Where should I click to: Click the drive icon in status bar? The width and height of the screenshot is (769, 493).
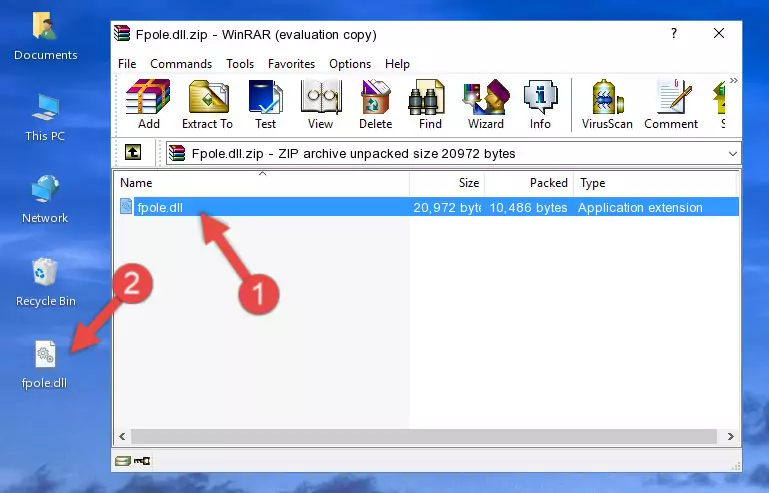tap(123, 461)
